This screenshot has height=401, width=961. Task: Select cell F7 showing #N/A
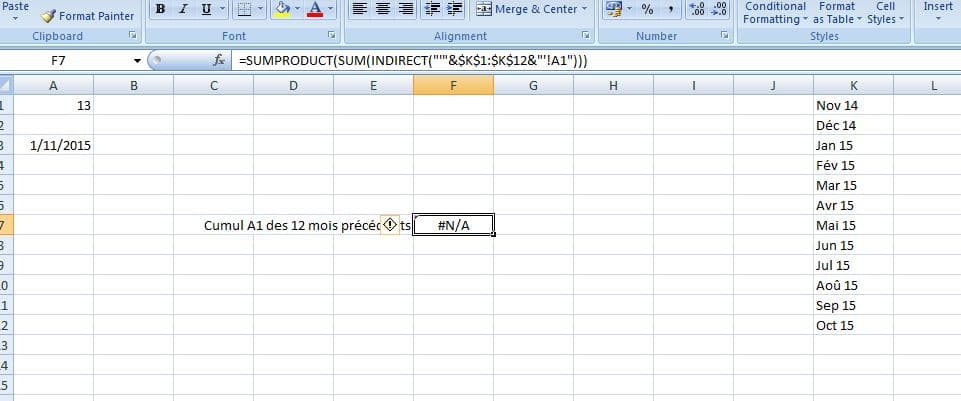pos(454,225)
